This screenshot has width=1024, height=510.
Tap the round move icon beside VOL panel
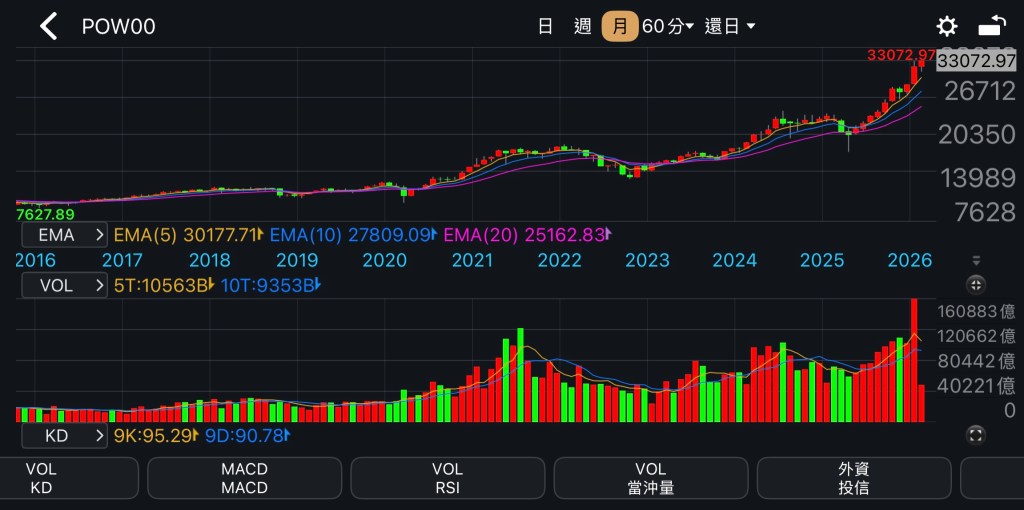(977, 285)
